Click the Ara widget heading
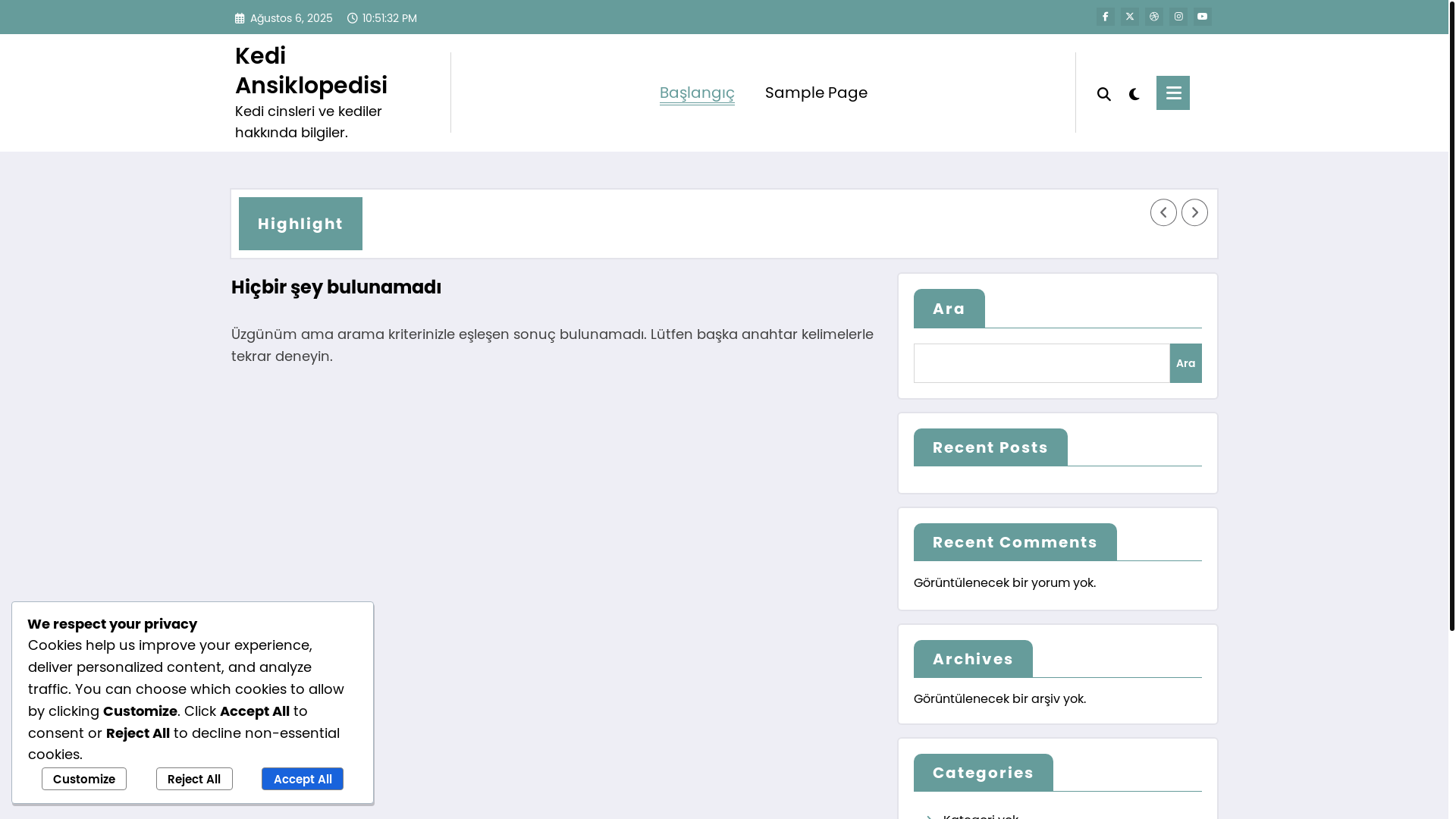The width and height of the screenshot is (1456, 819). [949, 309]
